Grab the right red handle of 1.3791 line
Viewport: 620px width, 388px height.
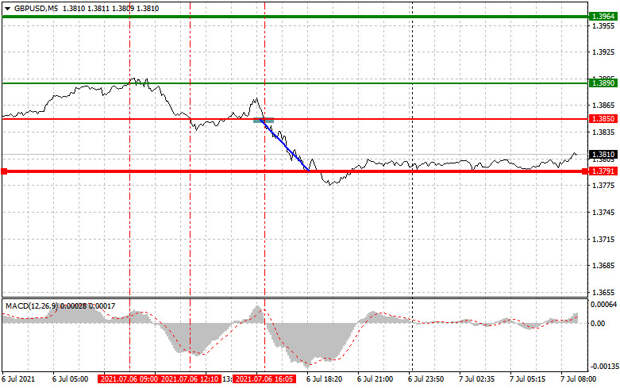pos(585,171)
